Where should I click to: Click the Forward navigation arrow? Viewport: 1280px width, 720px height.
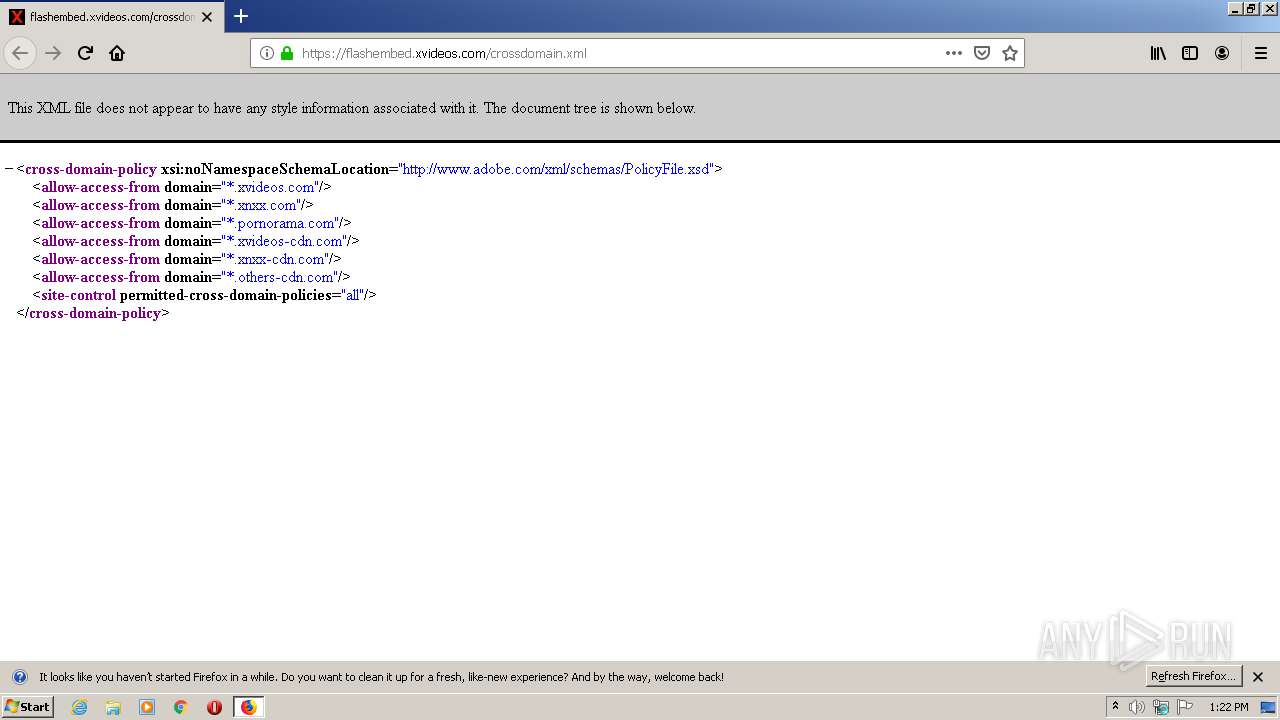coord(53,53)
